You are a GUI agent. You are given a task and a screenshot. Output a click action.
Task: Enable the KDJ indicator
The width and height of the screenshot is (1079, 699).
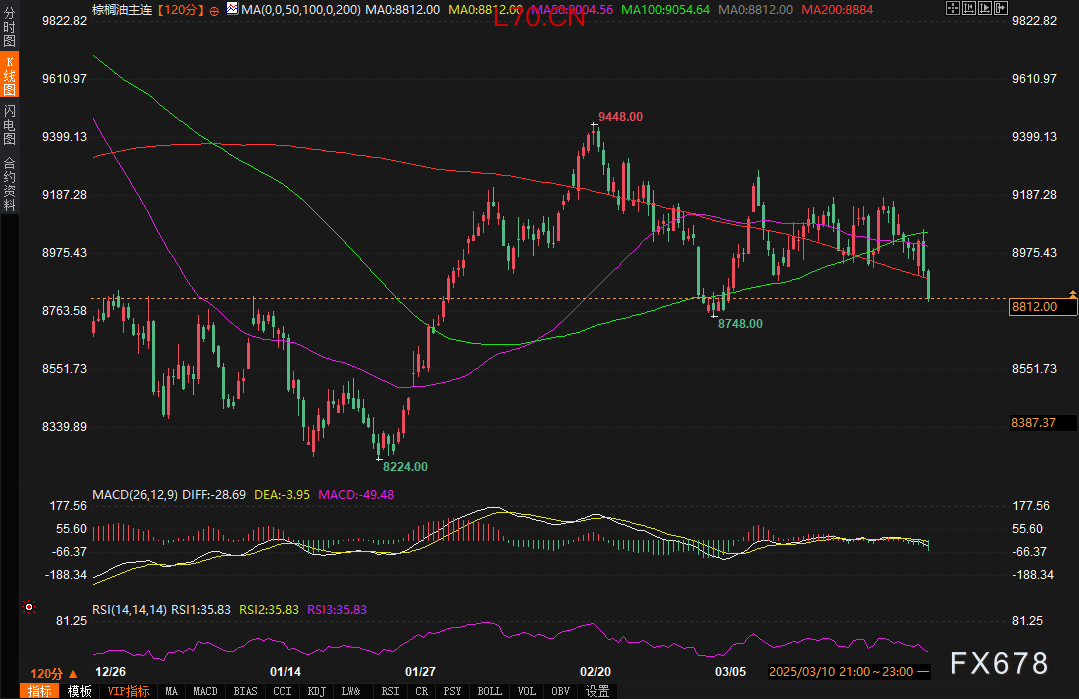click(316, 691)
